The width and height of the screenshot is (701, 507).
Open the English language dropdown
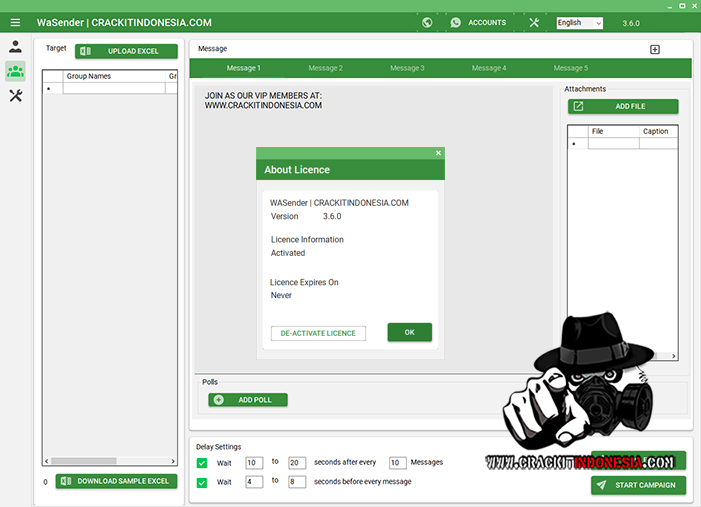[579, 23]
